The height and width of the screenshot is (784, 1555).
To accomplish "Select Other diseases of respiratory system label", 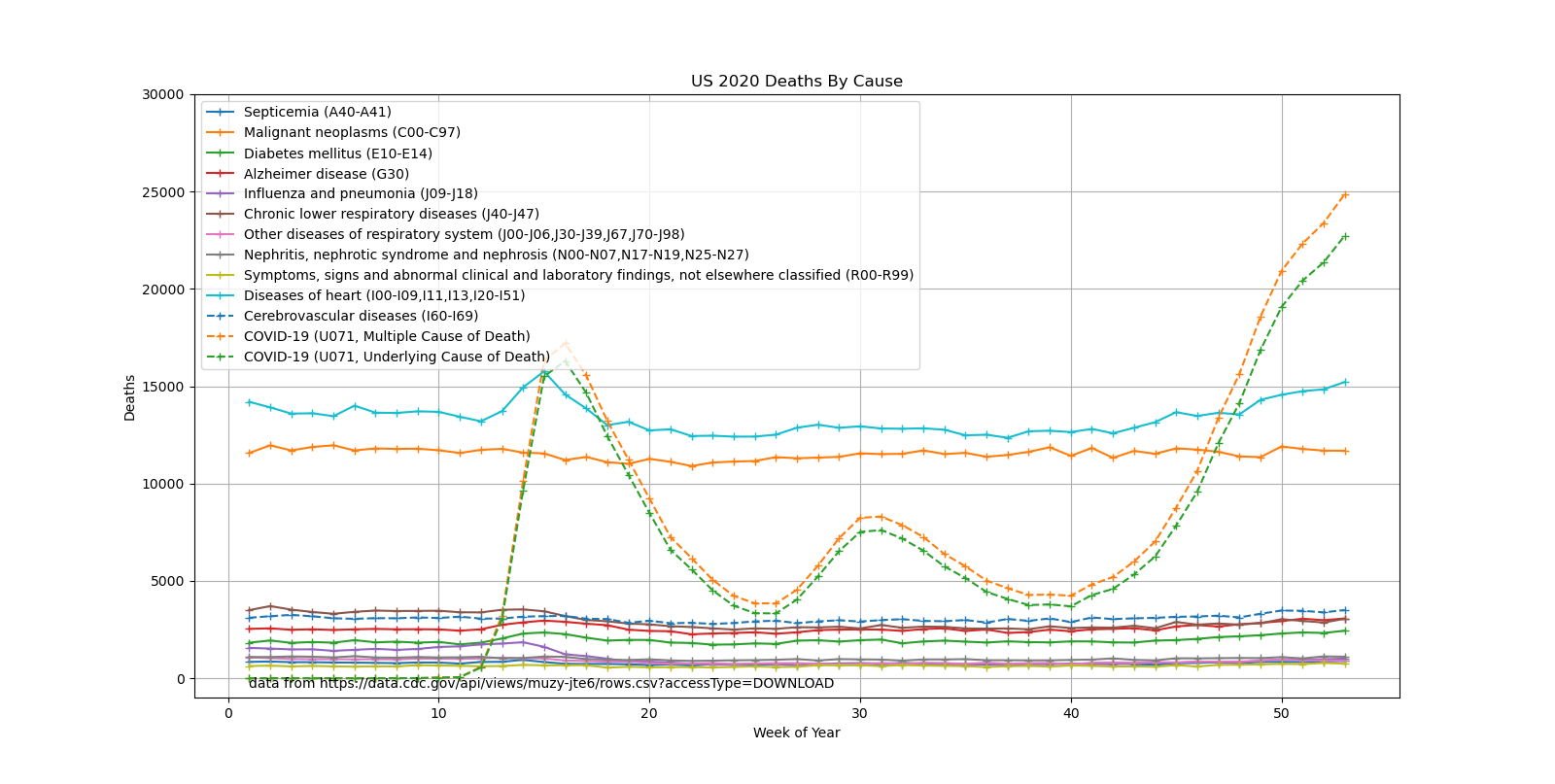I will tap(464, 235).
